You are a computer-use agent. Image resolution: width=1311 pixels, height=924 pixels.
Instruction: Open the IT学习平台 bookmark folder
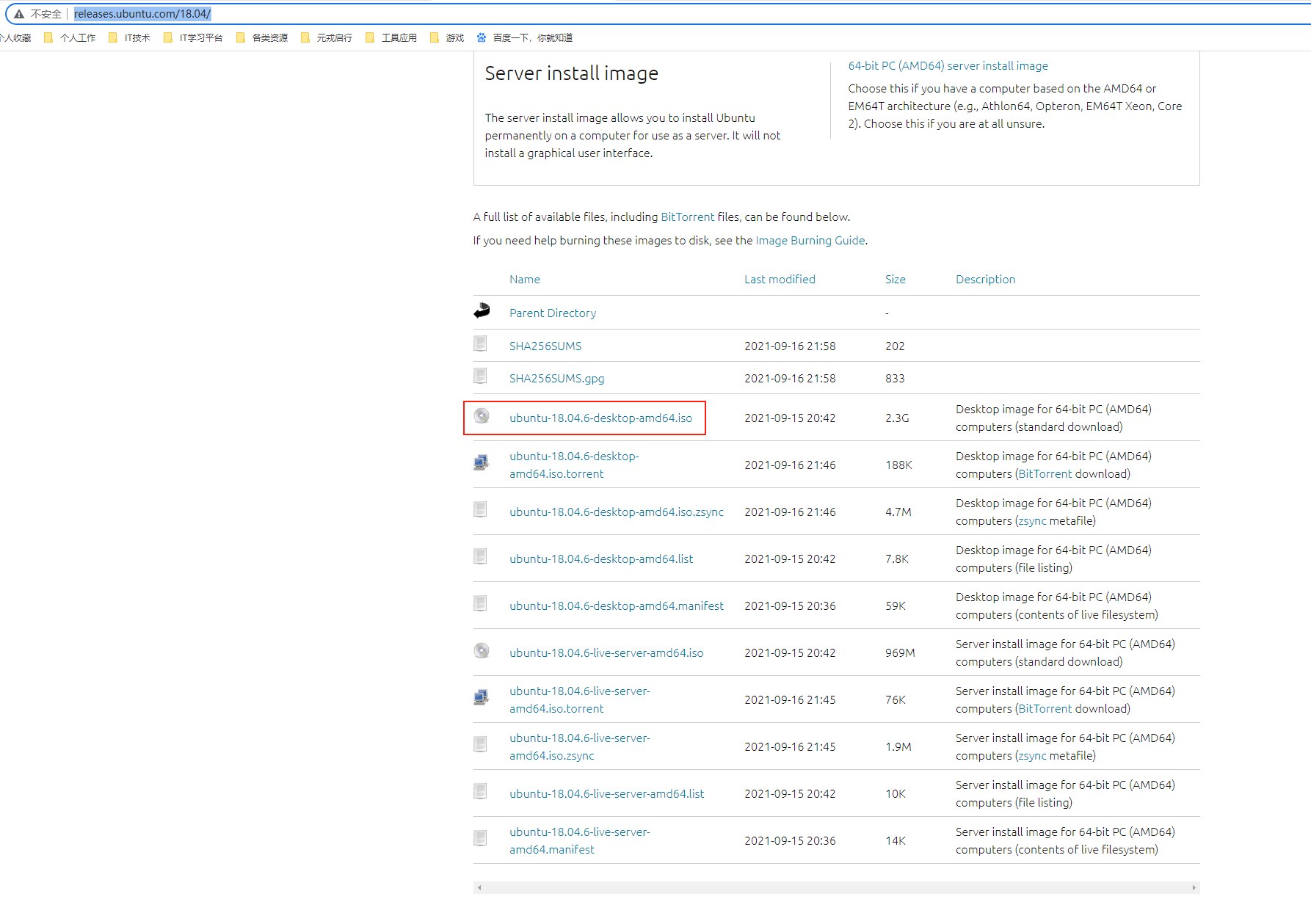click(193, 37)
